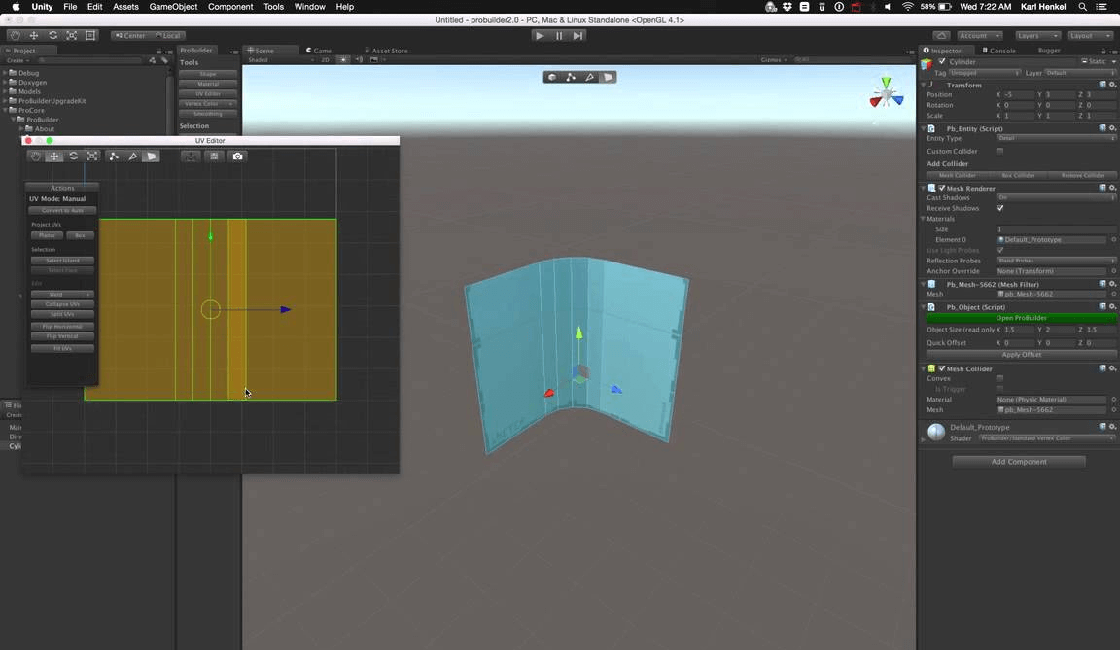Open the Component menu
The image size is (1120, 650).
click(230, 6)
